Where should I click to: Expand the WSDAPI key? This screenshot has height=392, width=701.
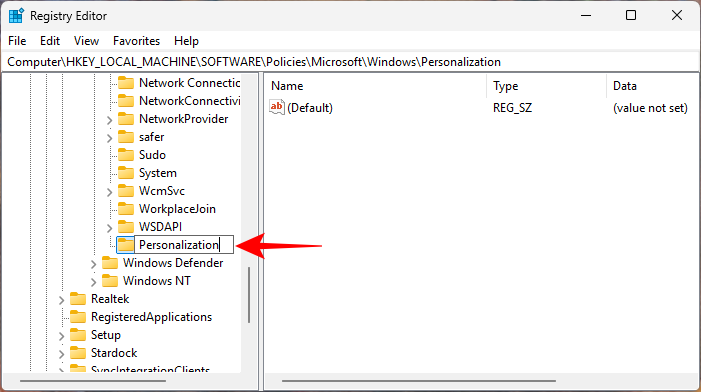coord(110,228)
